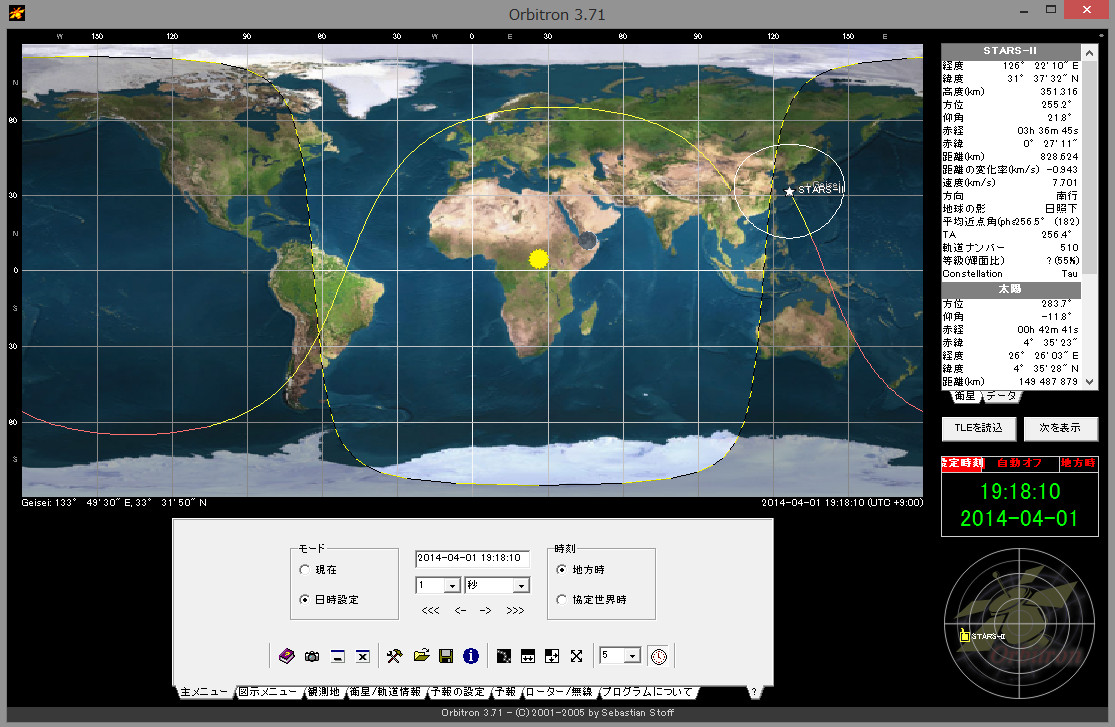1115x727 pixels.
Task: Click the TLEを読込 button
Action: [978, 428]
